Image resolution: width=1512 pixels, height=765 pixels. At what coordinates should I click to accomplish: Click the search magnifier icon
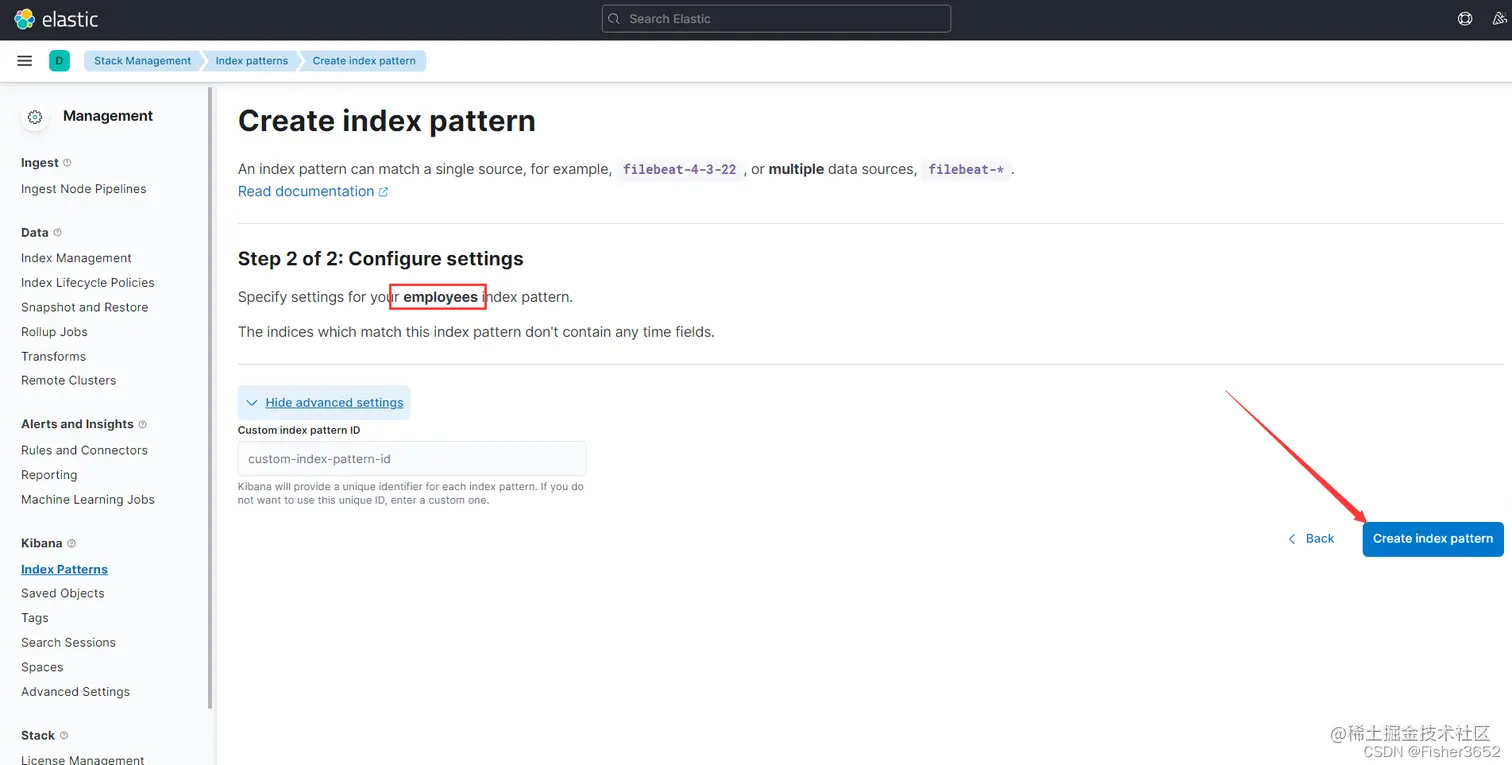[614, 19]
